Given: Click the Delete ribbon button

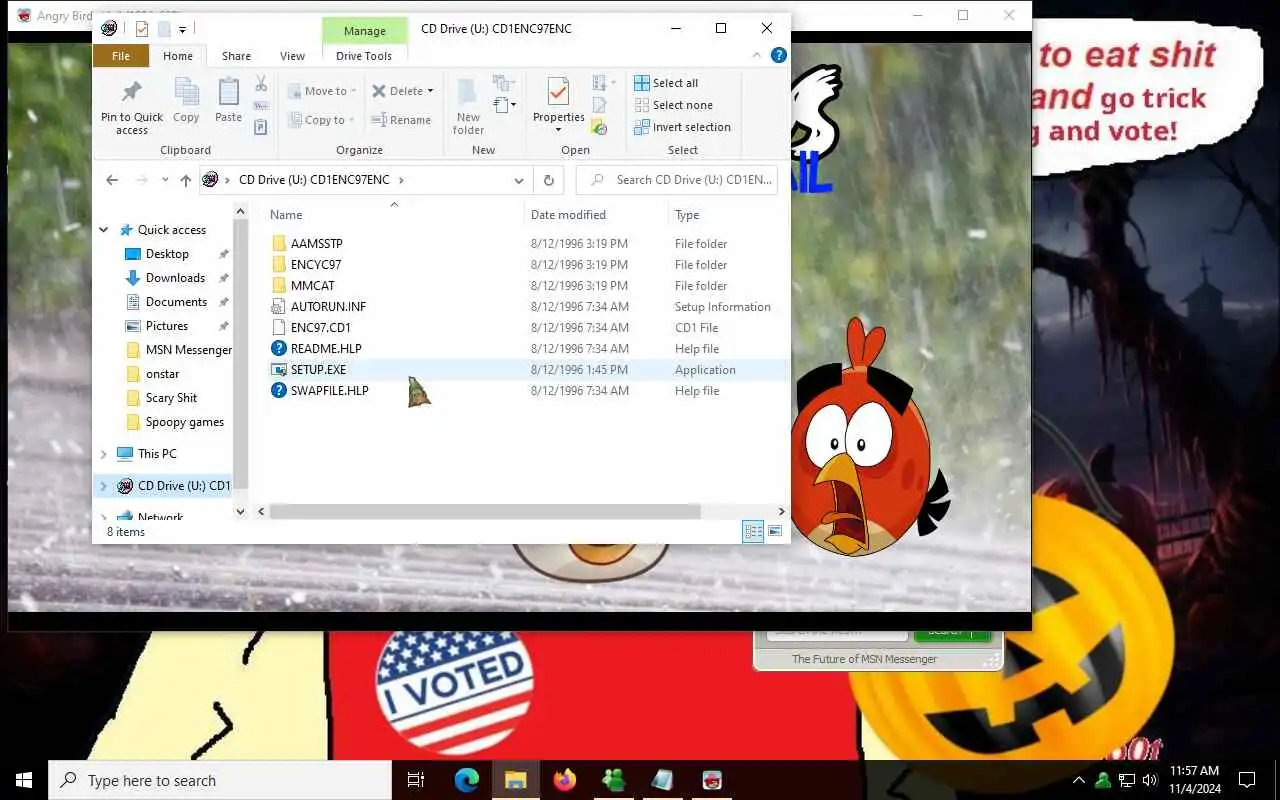Looking at the screenshot, I should [402, 91].
